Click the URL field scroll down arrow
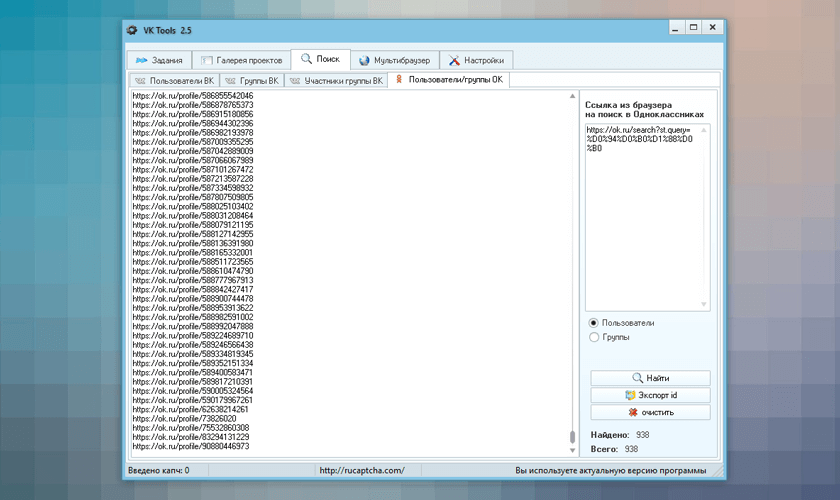Screen dimensions: 840x500 [704, 304]
